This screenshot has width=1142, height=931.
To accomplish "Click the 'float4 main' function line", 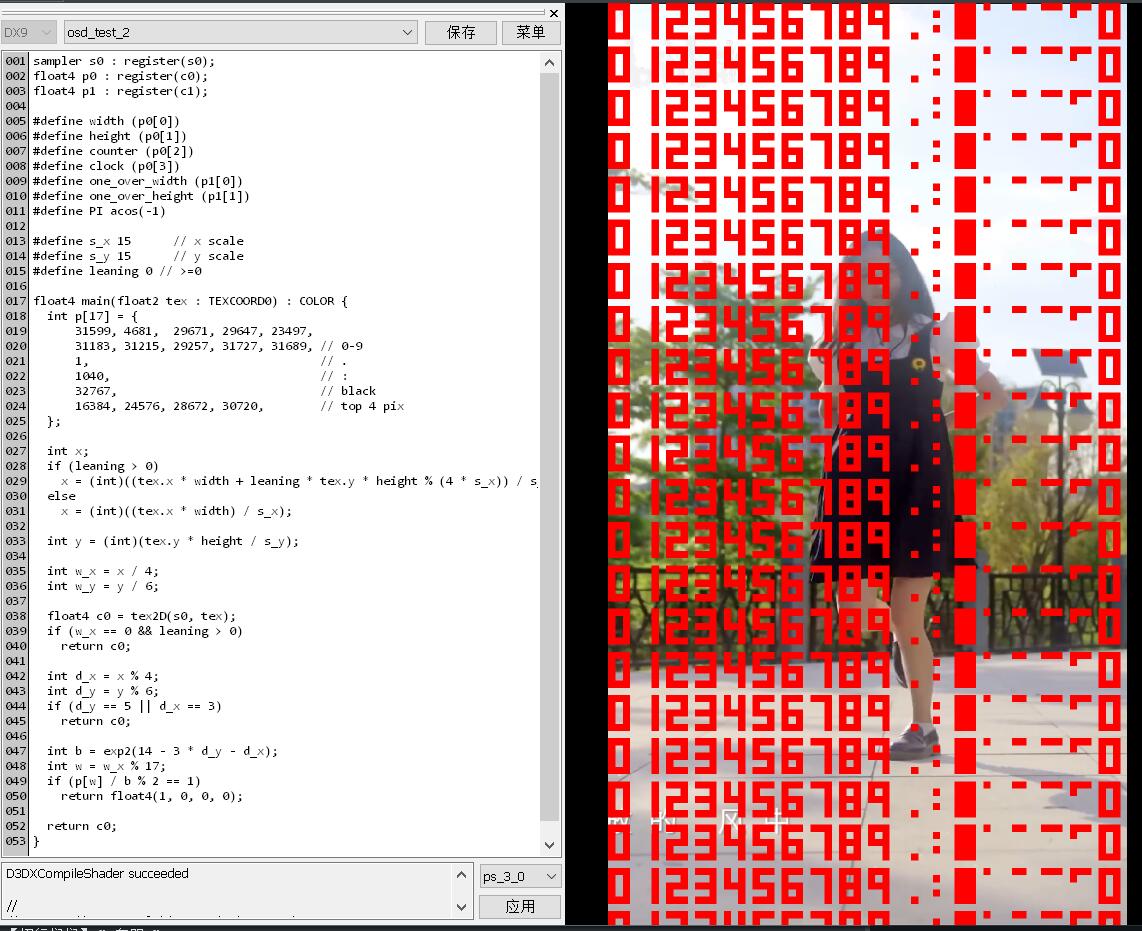I will 190,301.
